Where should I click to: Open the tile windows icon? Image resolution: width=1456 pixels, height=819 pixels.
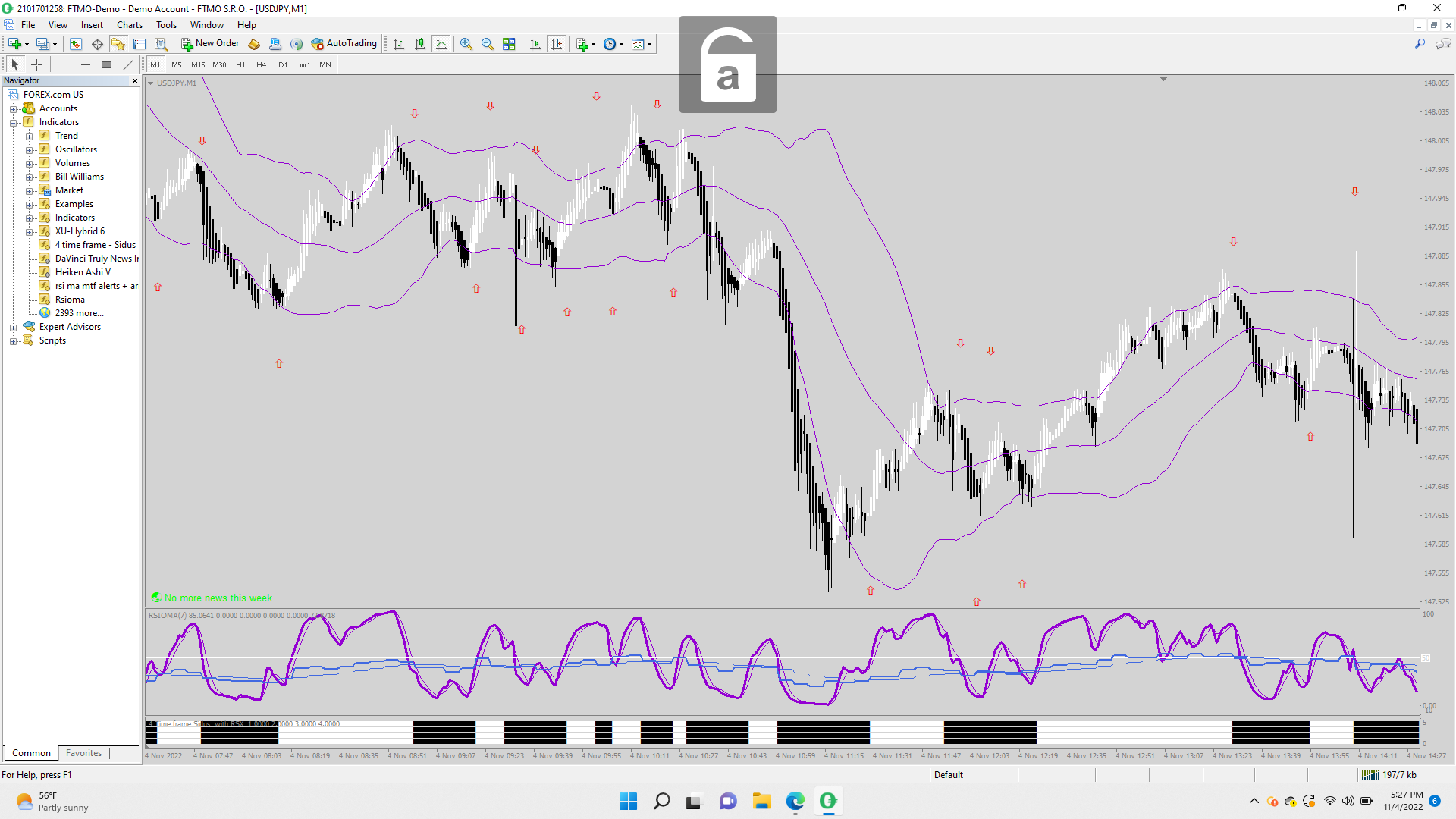point(509,44)
